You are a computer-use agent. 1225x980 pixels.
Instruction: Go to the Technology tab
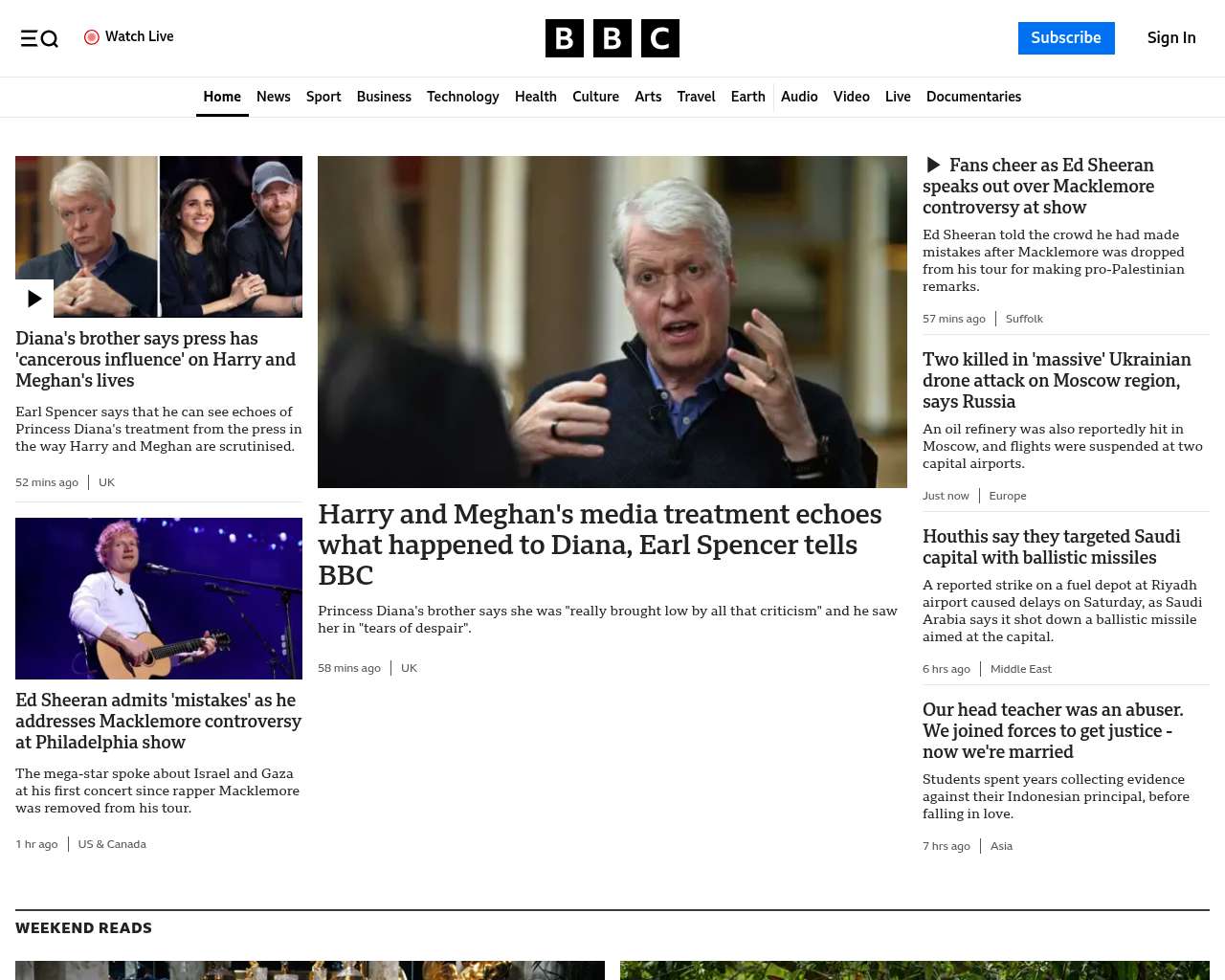(463, 97)
